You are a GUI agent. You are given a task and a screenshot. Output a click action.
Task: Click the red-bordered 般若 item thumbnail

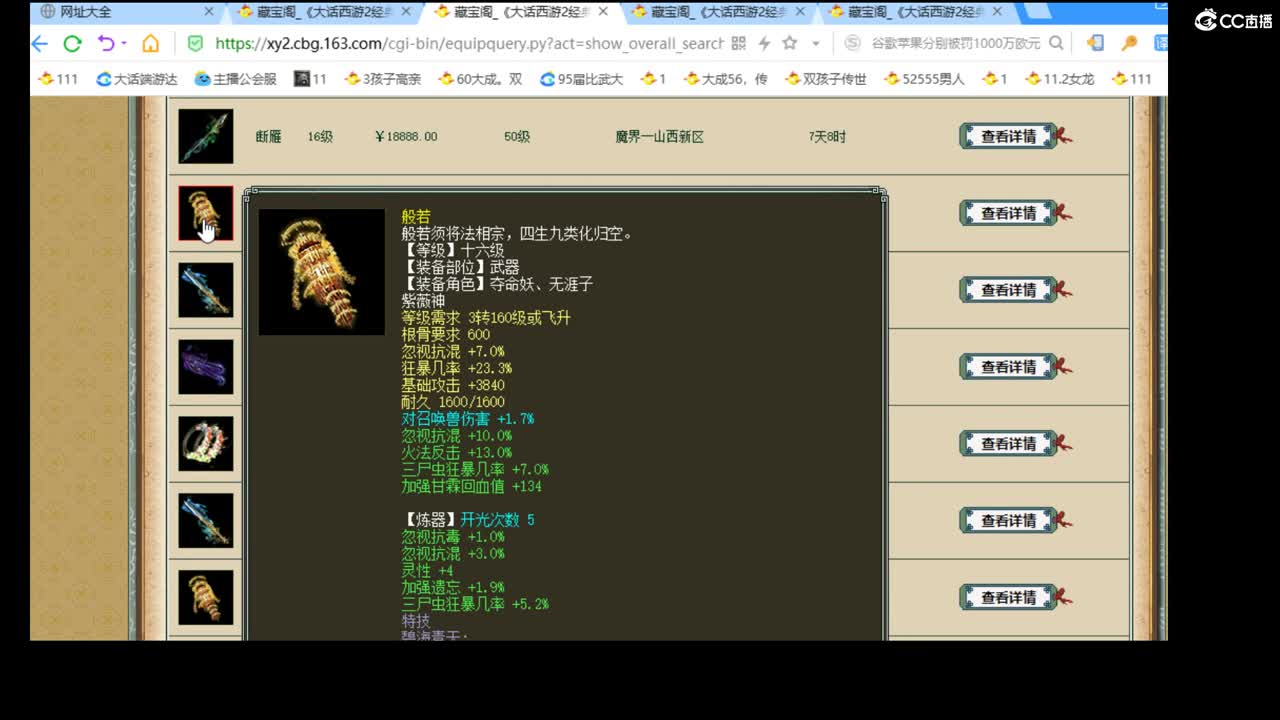tap(206, 213)
